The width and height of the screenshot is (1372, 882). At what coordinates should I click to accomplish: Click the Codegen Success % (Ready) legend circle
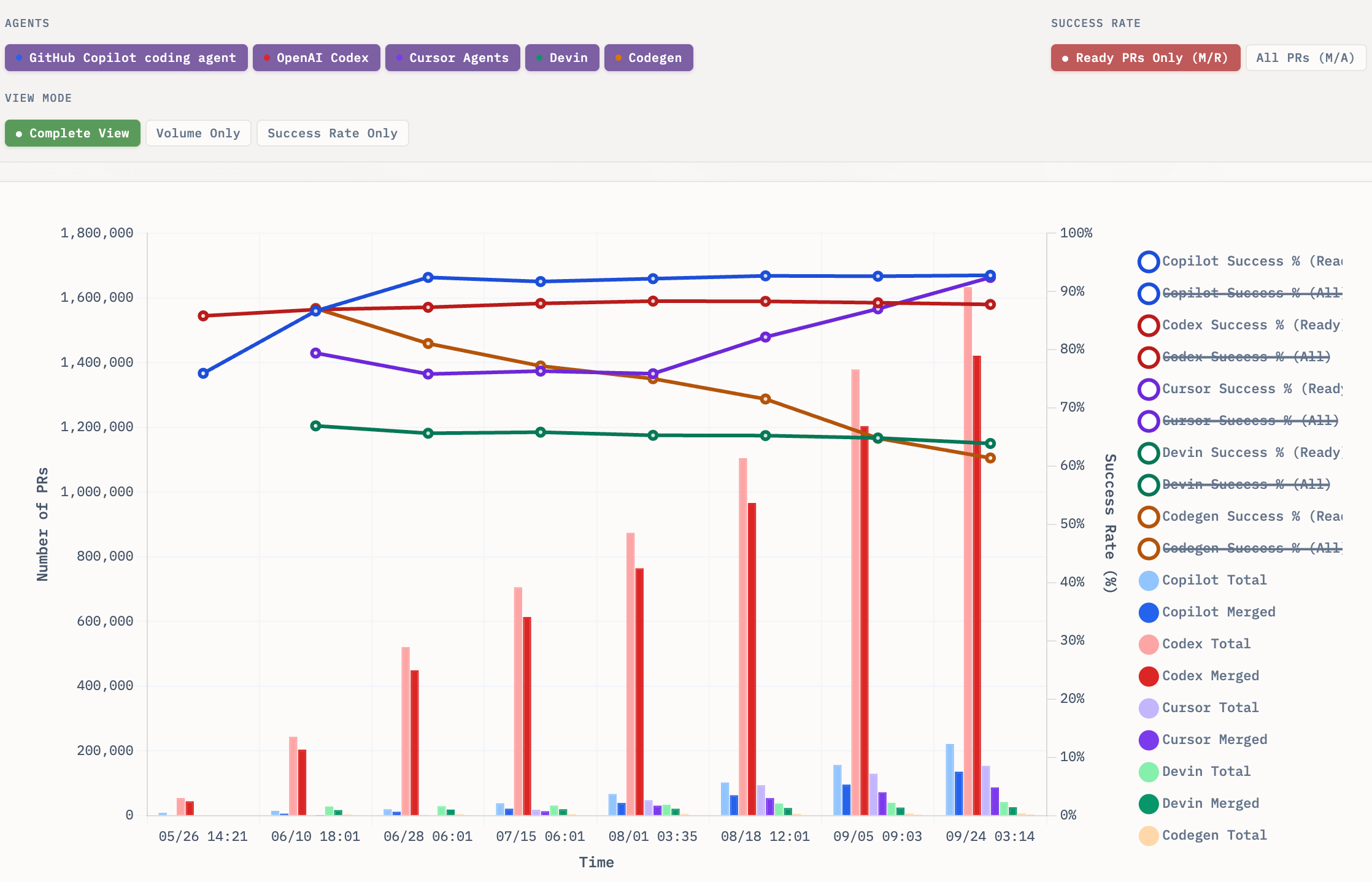coord(1148,516)
